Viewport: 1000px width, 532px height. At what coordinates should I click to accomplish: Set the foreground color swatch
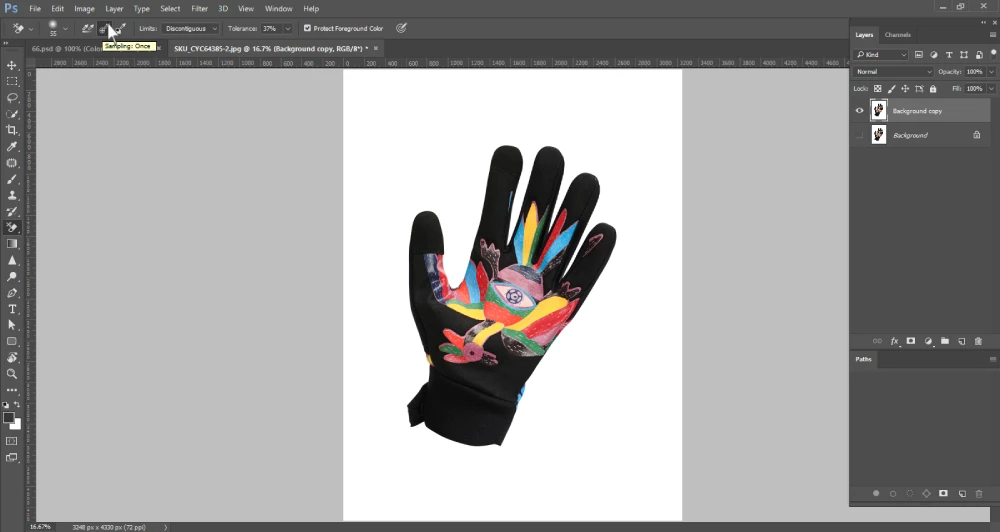8,417
